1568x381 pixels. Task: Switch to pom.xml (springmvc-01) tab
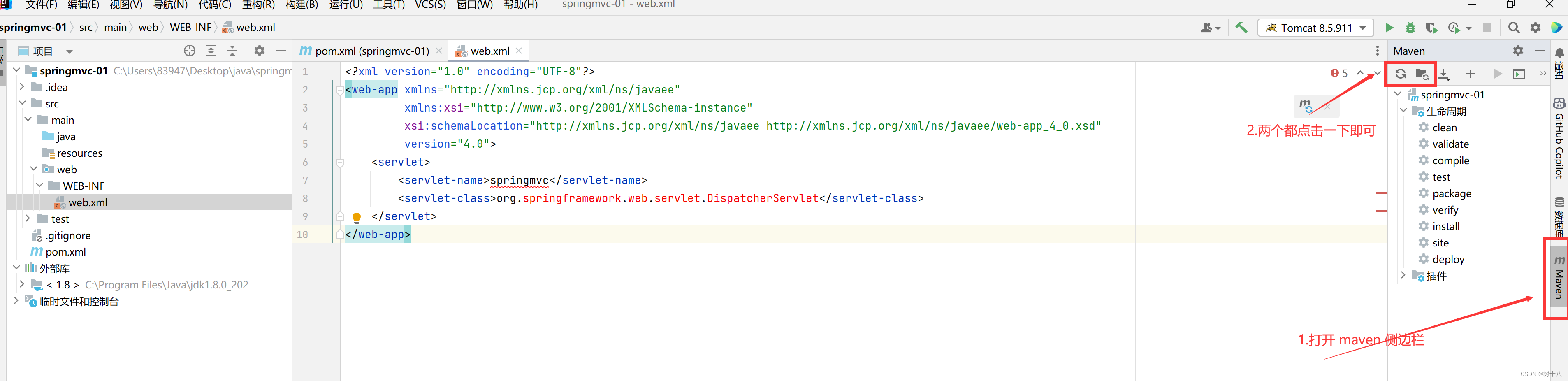pyautogui.click(x=372, y=51)
